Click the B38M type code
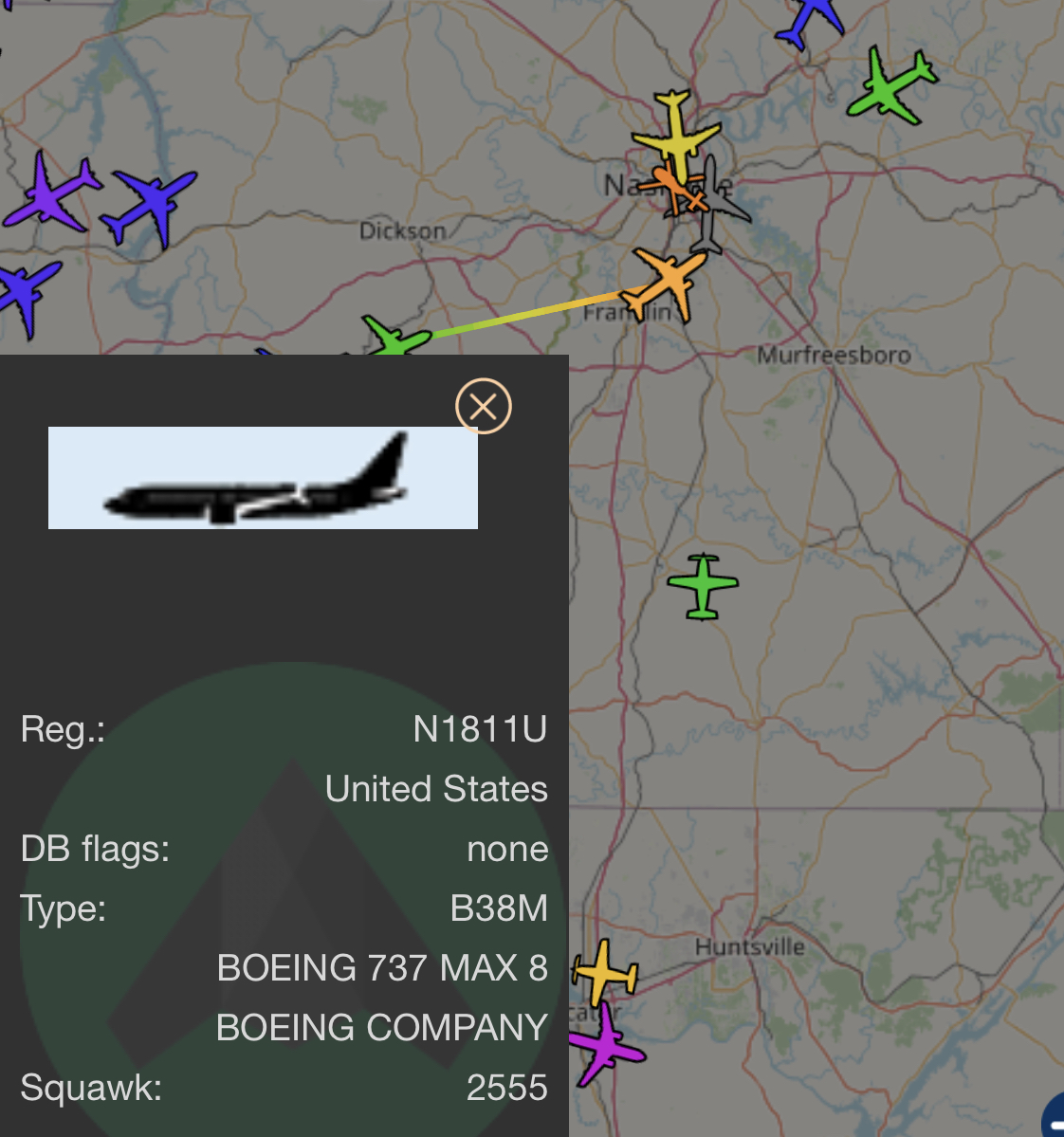 [x=499, y=908]
